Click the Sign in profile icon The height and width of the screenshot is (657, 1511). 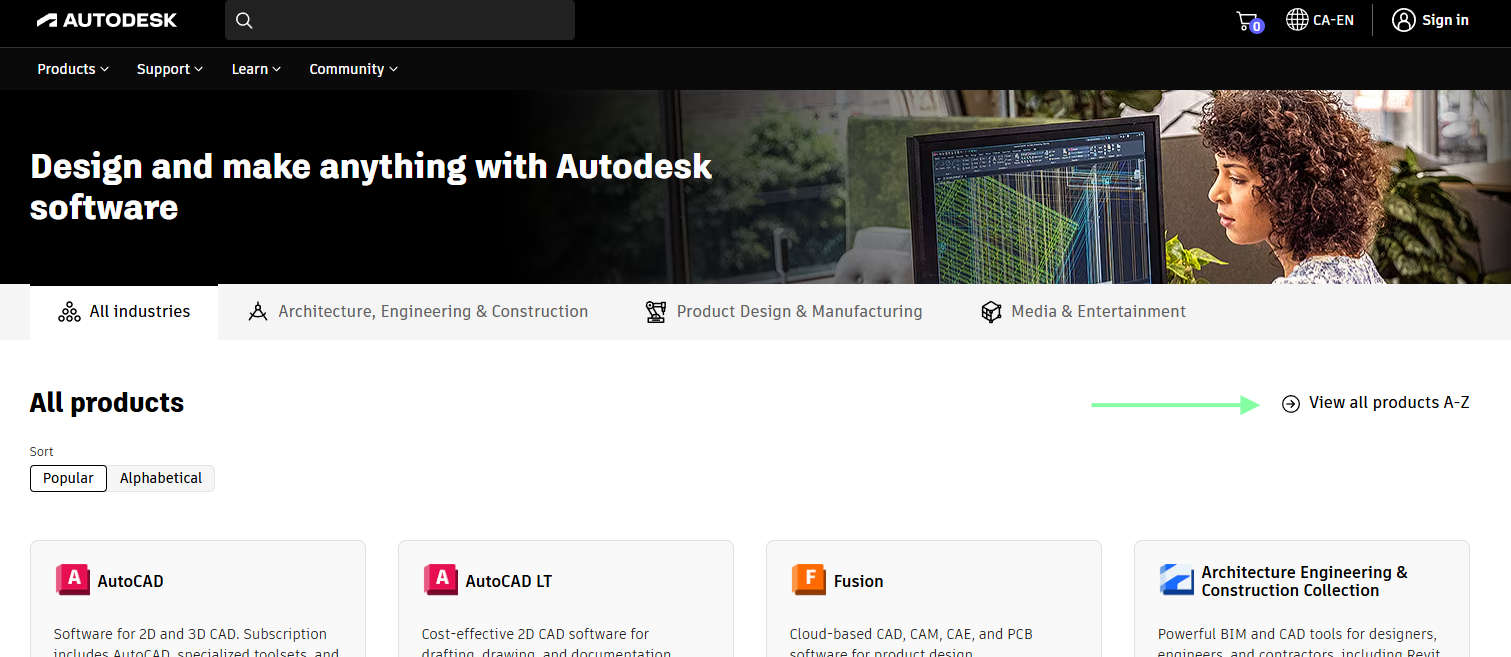pyautogui.click(x=1404, y=20)
